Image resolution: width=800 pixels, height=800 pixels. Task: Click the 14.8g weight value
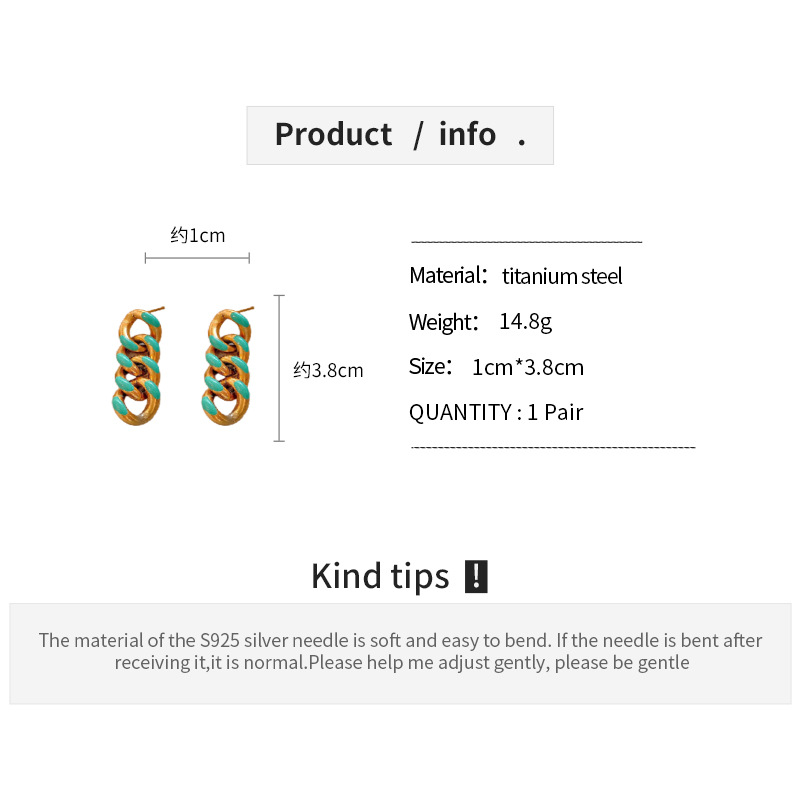click(x=525, y=322)
